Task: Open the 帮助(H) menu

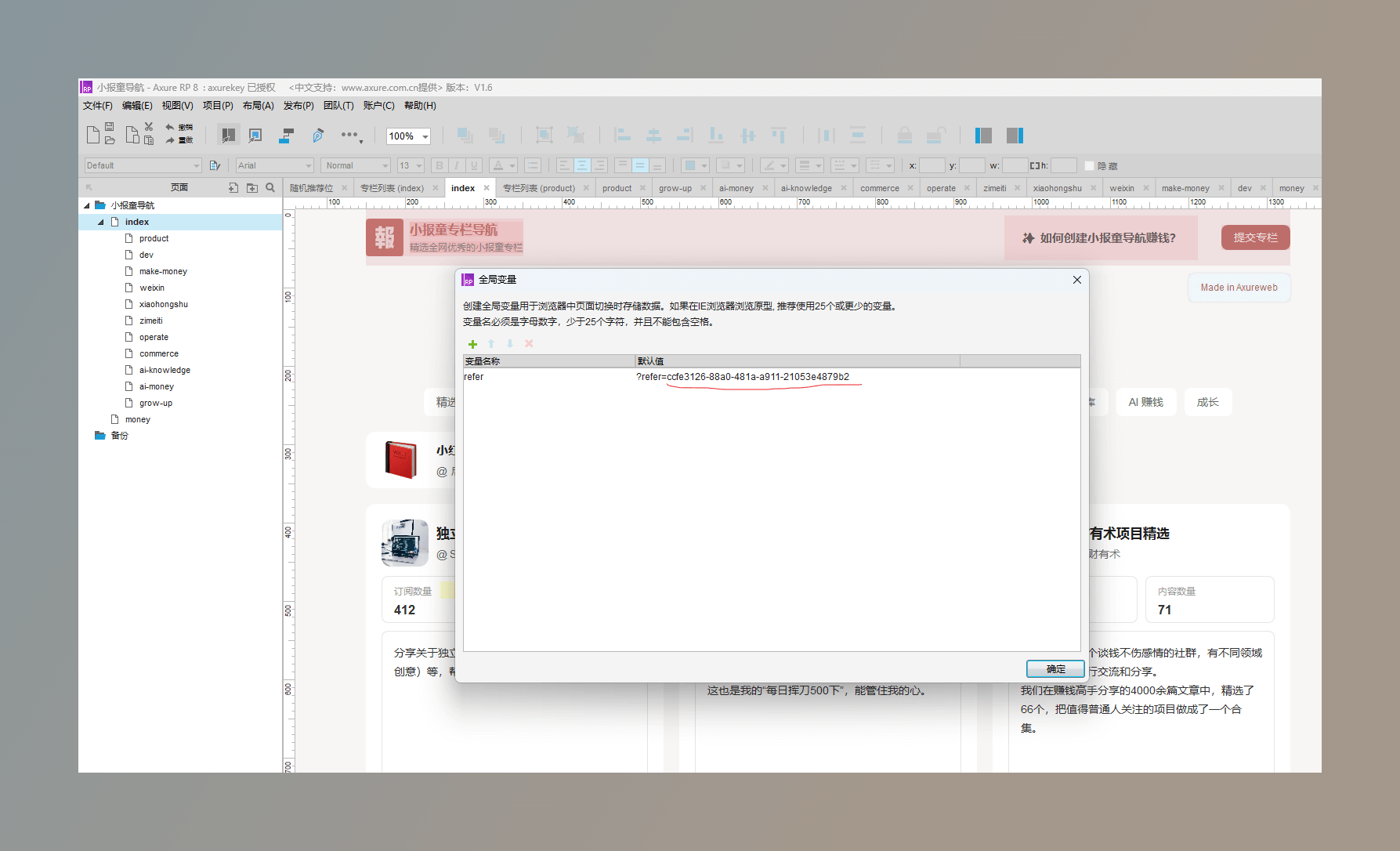Action: click(x=420, y=106)
